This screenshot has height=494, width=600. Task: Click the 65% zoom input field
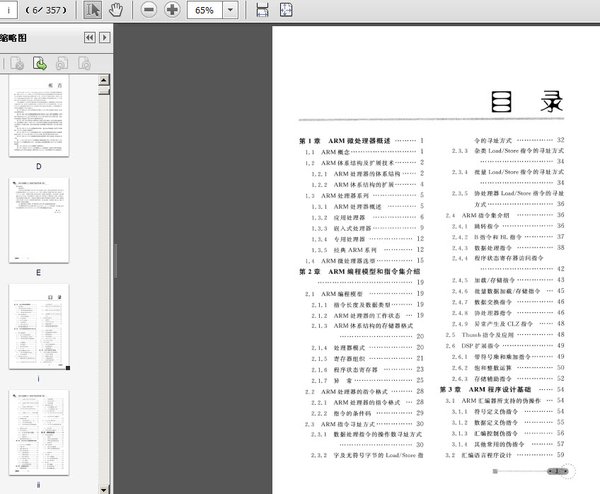(205, 10)
